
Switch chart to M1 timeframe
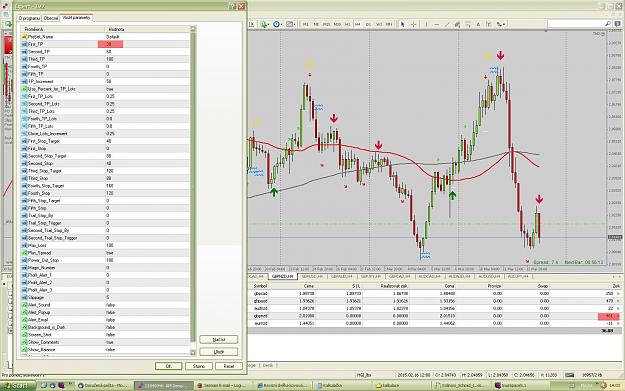(306, 24)
